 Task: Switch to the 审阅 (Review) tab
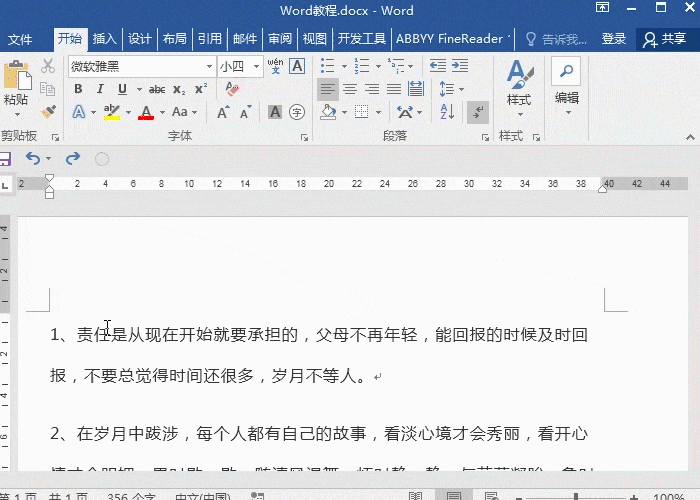(279, 39)
